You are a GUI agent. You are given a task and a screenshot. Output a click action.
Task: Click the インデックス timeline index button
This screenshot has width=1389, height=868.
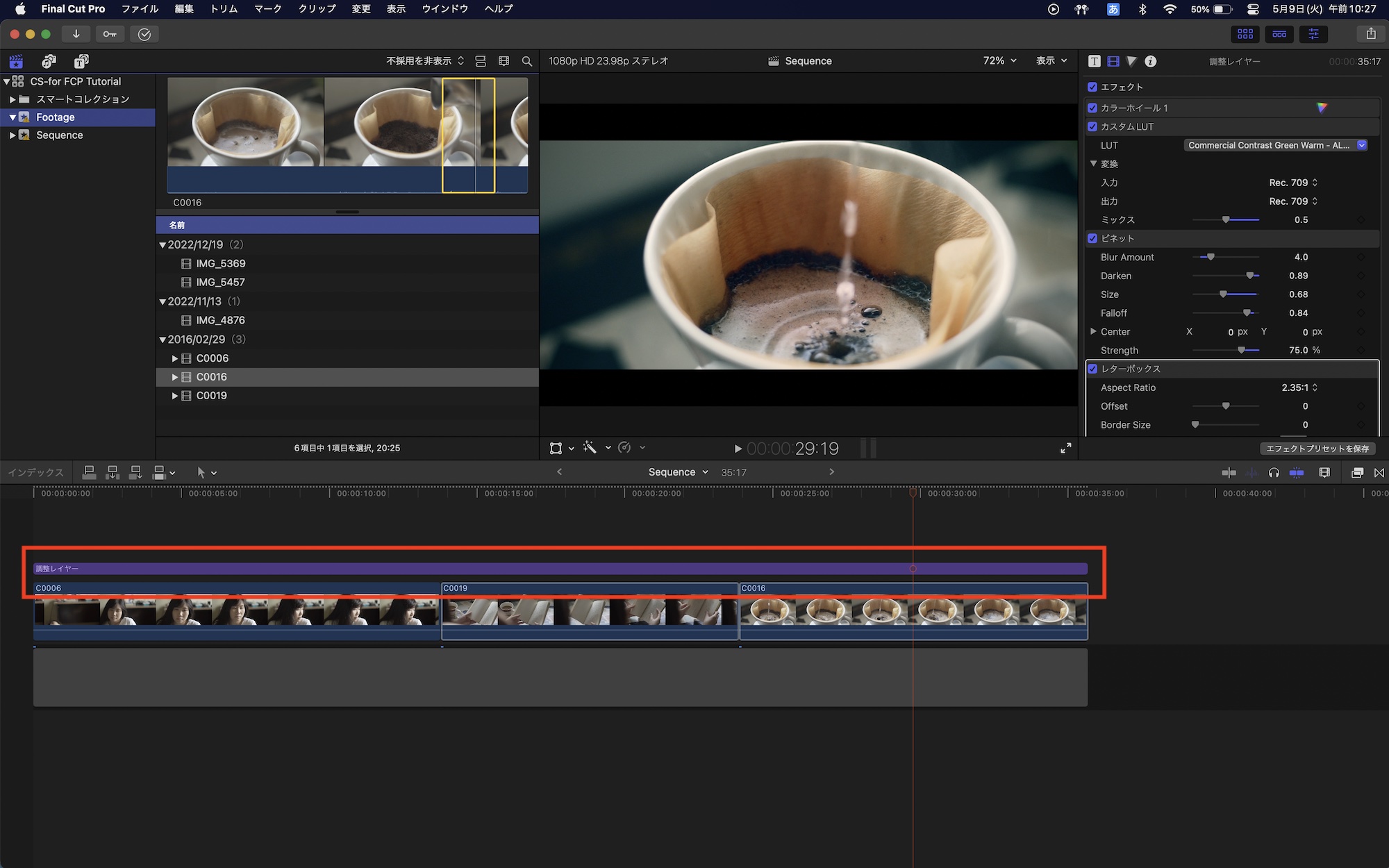coord(35,473)
